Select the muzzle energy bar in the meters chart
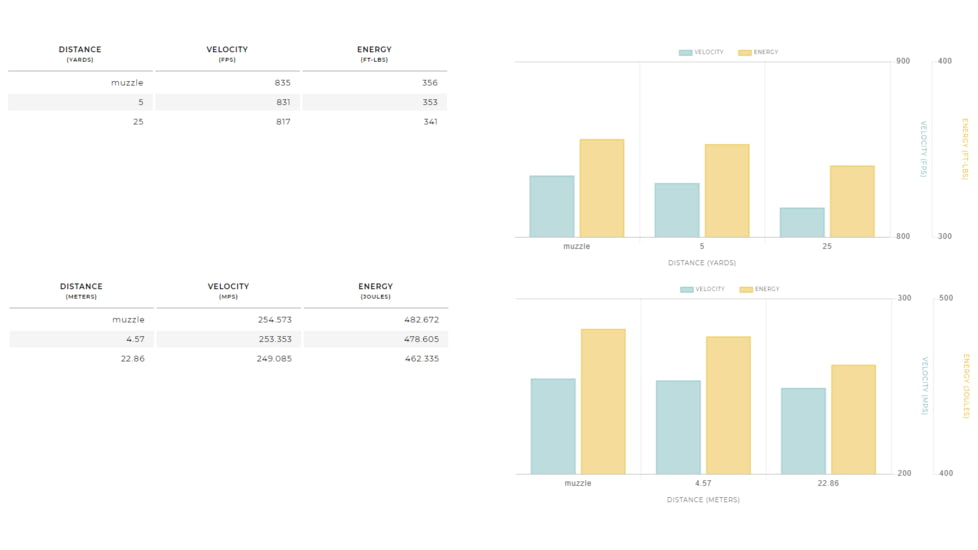 [x=603, y=401]
